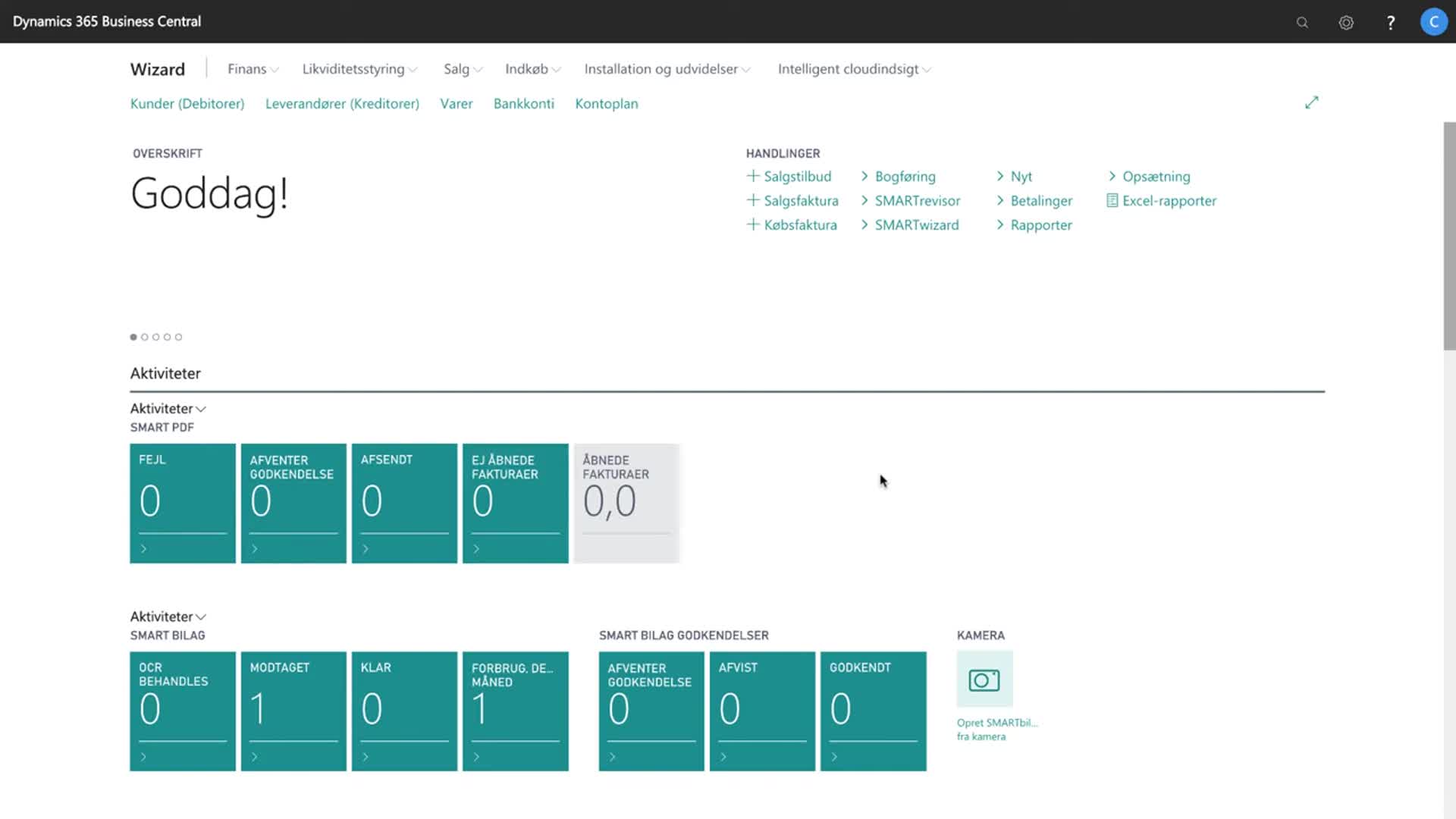The image size is (1456, 819).
Task: Expand Intelligent cloudindsigt menu
Action: click(855, 69)
